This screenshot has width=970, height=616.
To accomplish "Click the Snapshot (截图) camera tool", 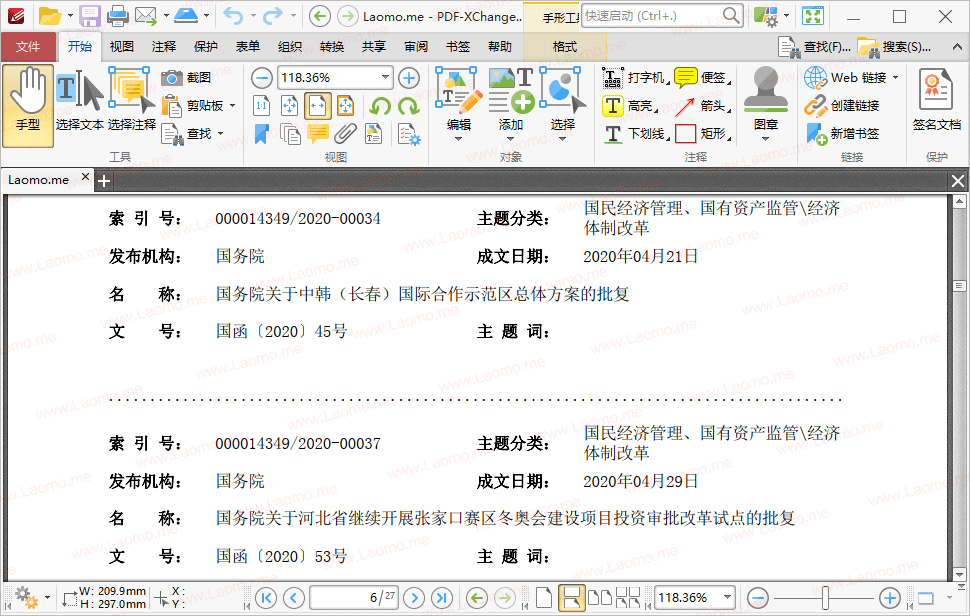I will point(186,78).
